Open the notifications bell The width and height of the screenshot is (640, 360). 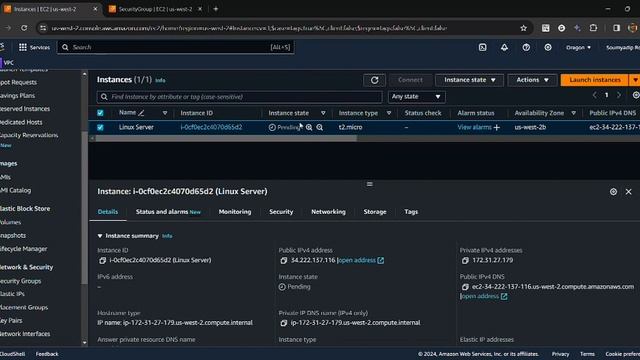(504, 47)
